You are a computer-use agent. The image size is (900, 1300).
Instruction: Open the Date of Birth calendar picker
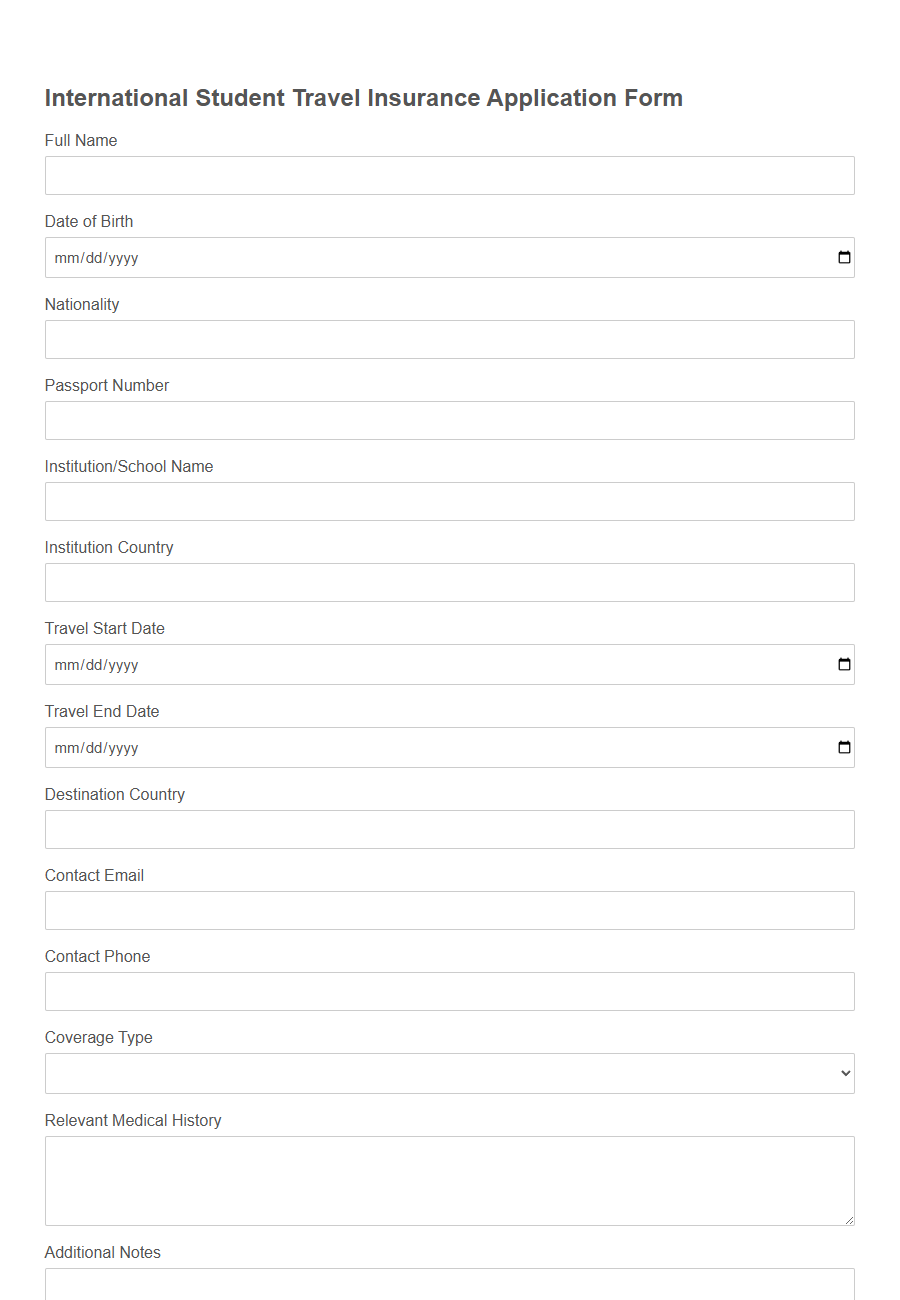pyautogui.click(x=845, y=257)
